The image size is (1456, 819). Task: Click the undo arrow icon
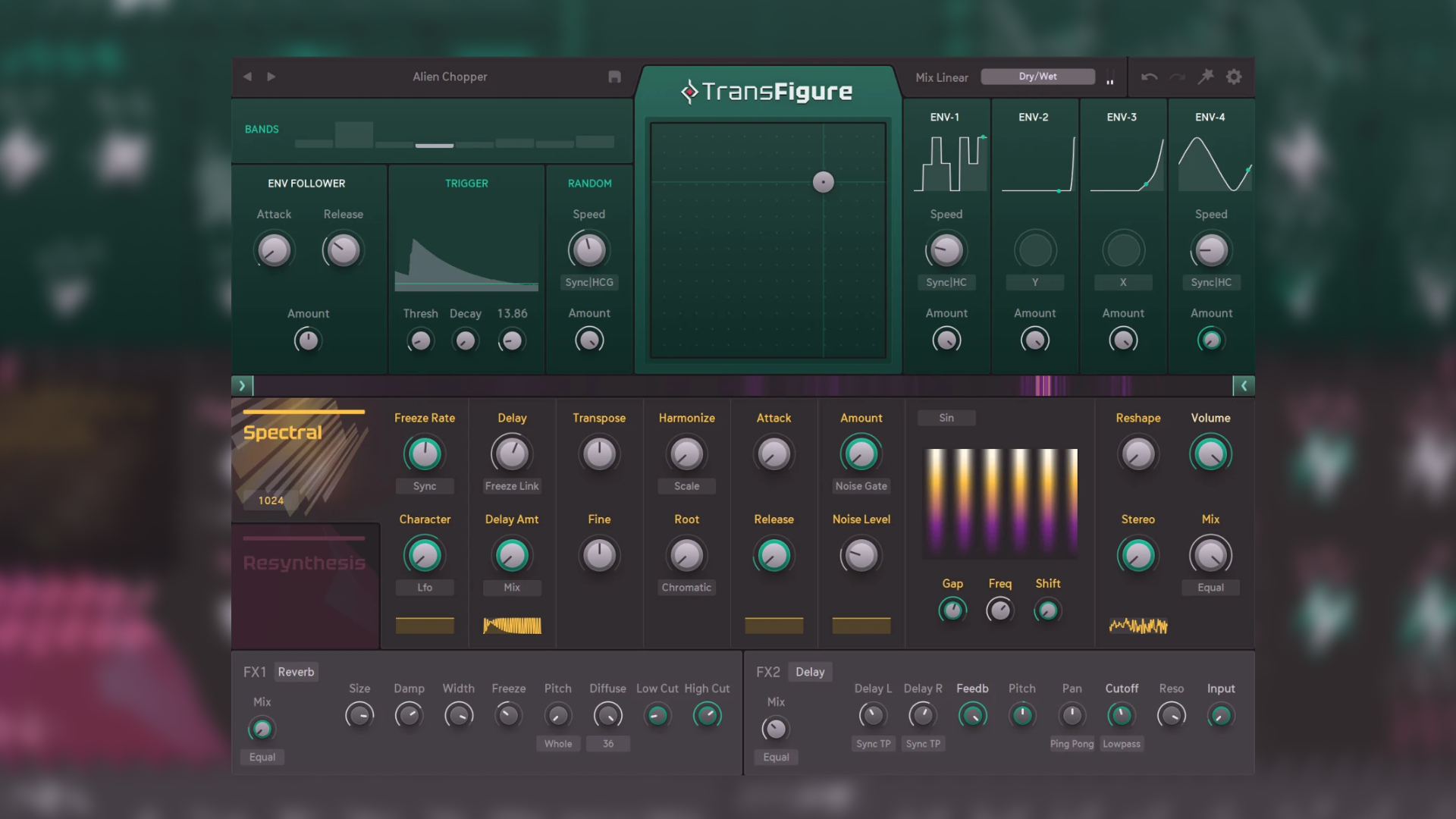pyautogui.click(x=1149, y=77)
